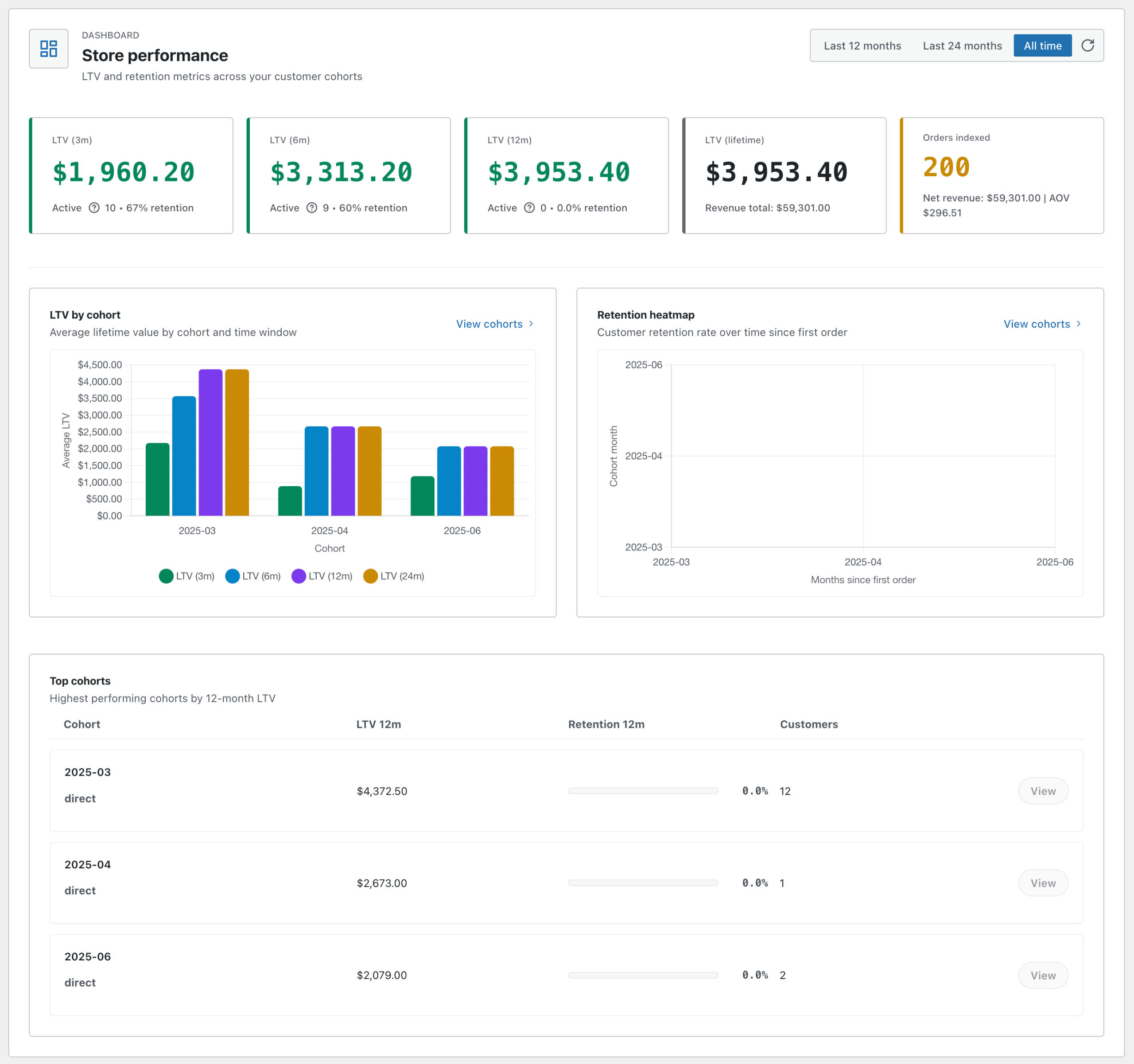Viewport: 1134px width, 1064px height.
Task: Switch to Last 12 months view
Action: (x=862, y=45)
